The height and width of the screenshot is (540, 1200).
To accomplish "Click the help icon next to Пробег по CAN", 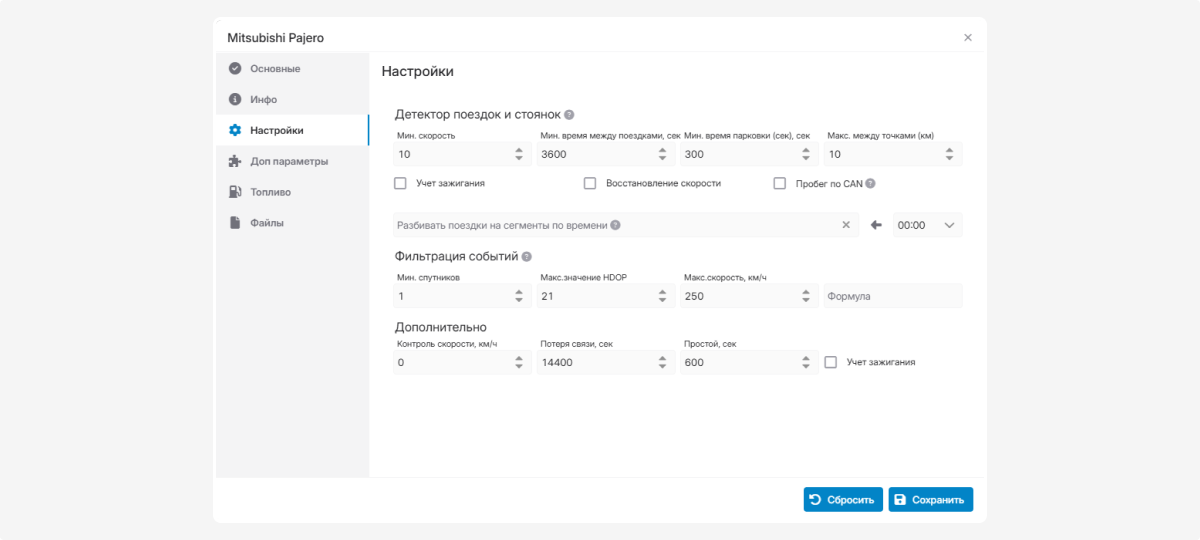I will tap(870, 184).
